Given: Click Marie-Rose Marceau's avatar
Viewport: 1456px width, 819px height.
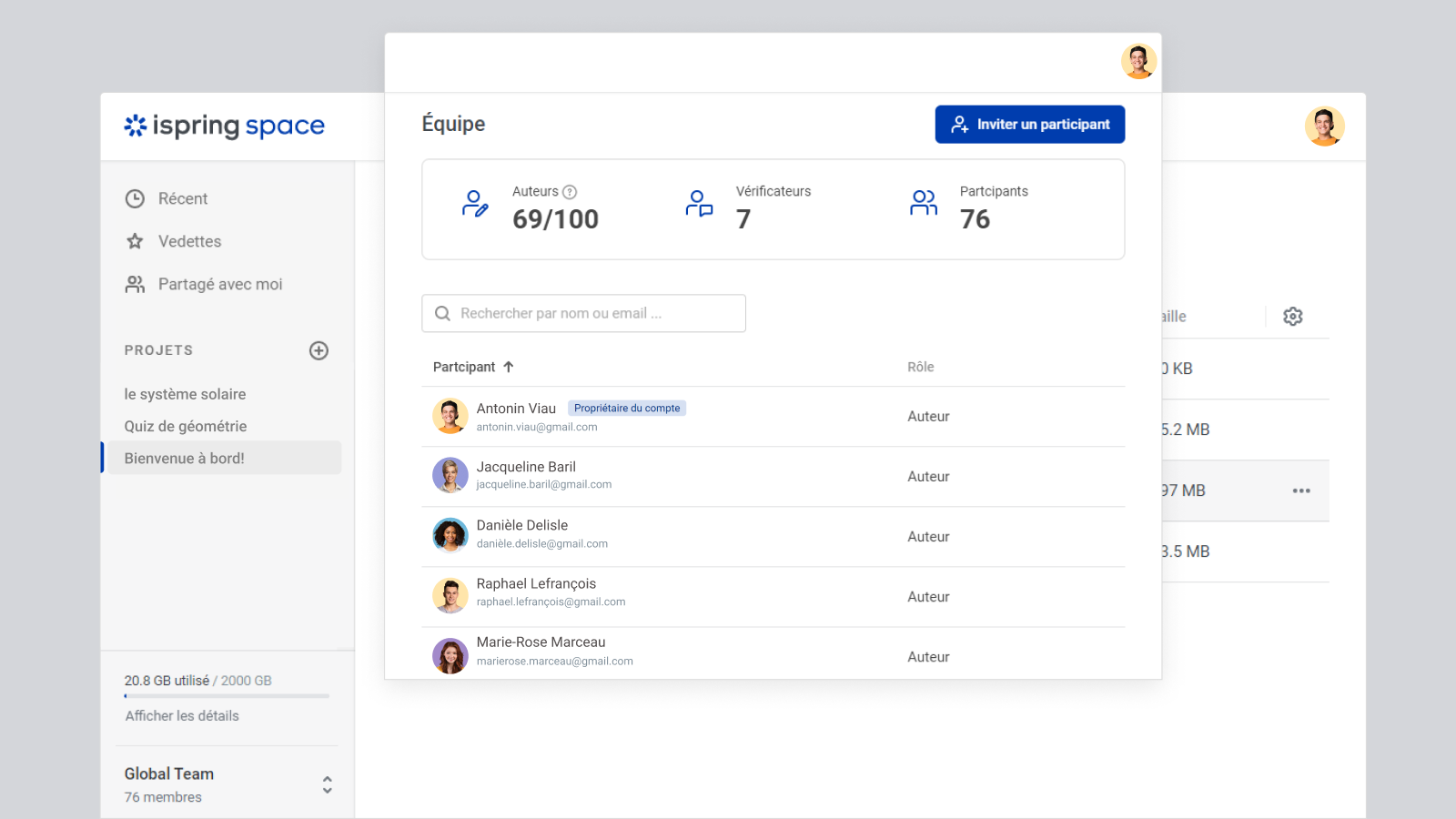Looking at the screenshot, I should pos(450,655).
